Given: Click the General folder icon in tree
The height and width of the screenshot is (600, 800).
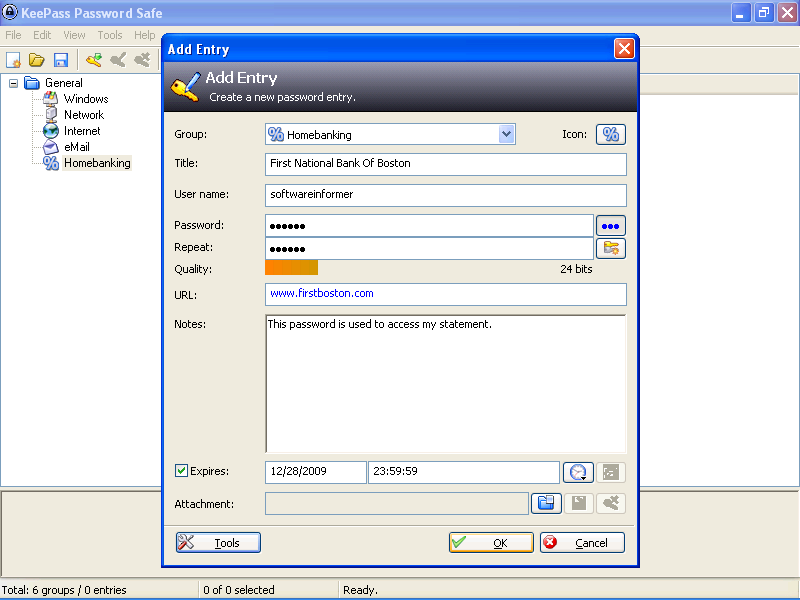Looking at the screenshot, I should point(32,83).
